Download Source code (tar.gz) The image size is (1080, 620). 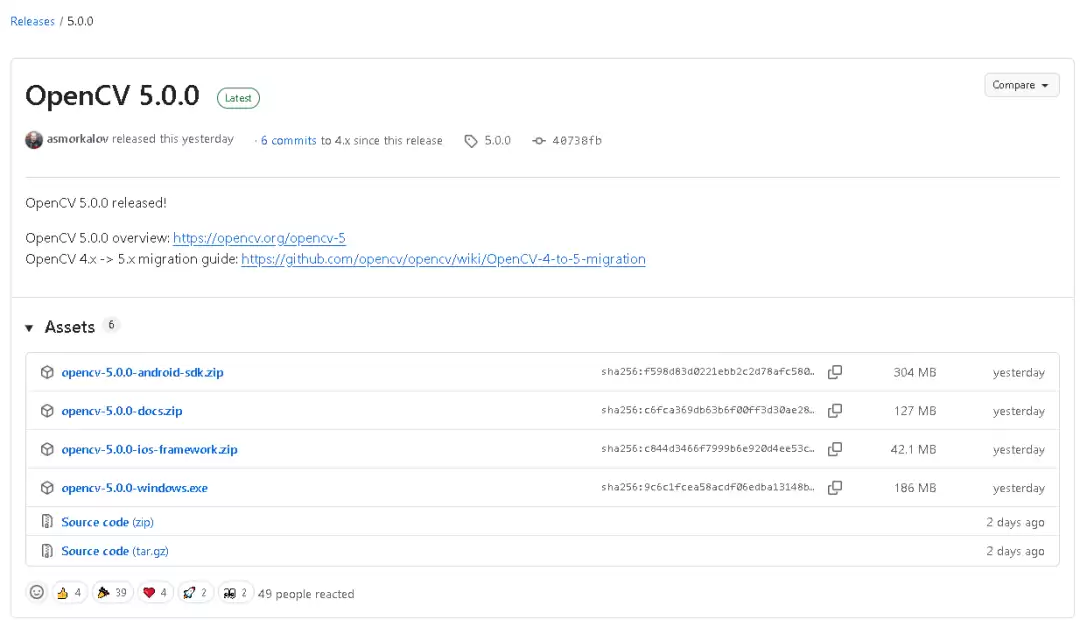(115, 551)
